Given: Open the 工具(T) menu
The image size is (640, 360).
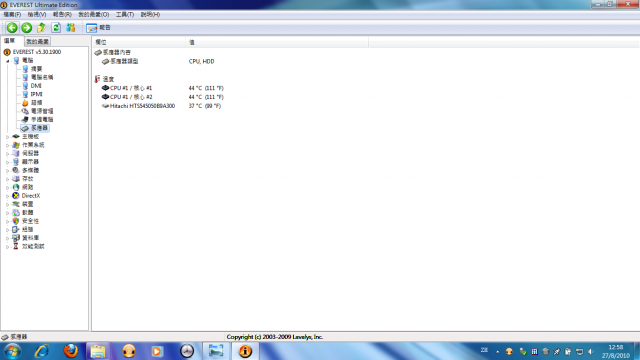Looking at the screenshot, I should click(124, 14).
